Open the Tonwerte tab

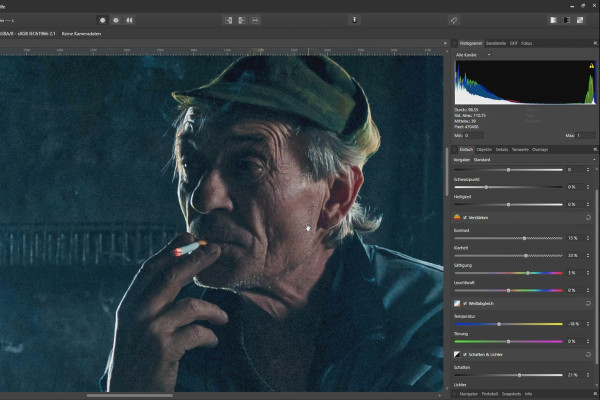(520, 150)
